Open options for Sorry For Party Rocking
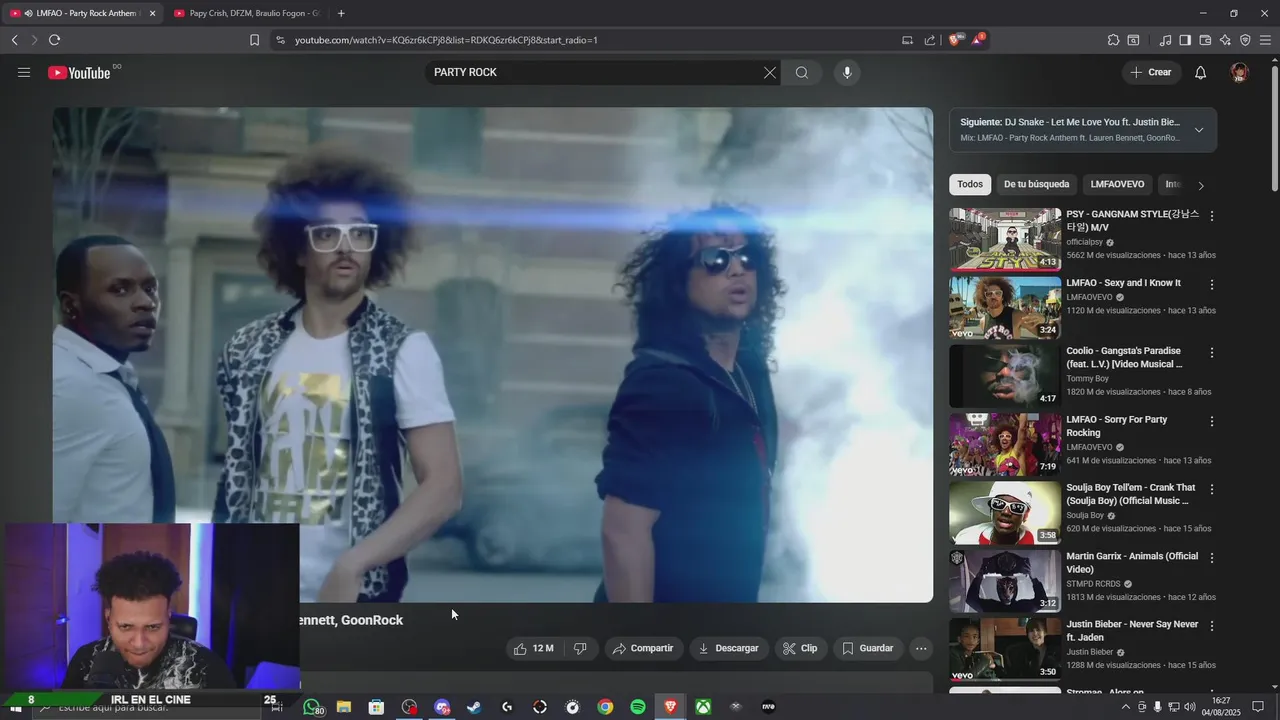This screenshot has height=720, width=1280. point(1212,421)
